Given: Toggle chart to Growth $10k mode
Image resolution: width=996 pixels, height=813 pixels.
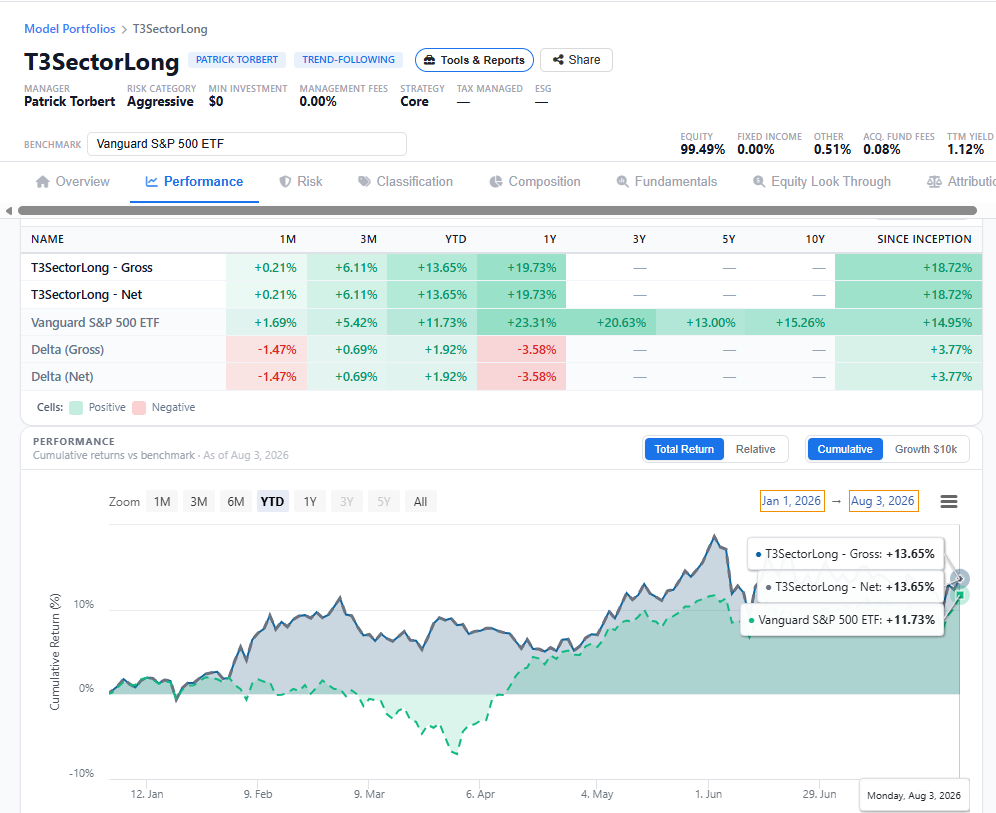Looking at the screenshot, I should pos(925,449).
